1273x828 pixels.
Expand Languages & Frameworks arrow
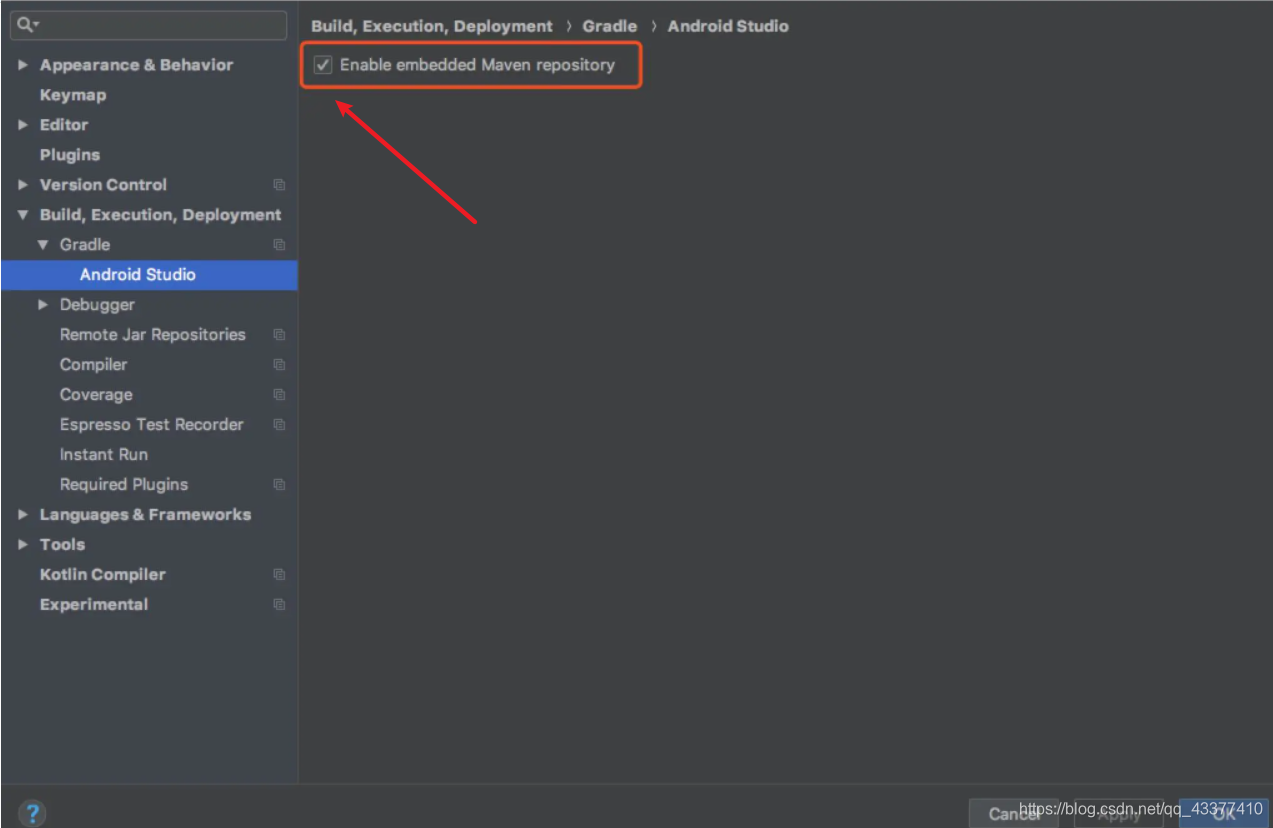point(23,515)
